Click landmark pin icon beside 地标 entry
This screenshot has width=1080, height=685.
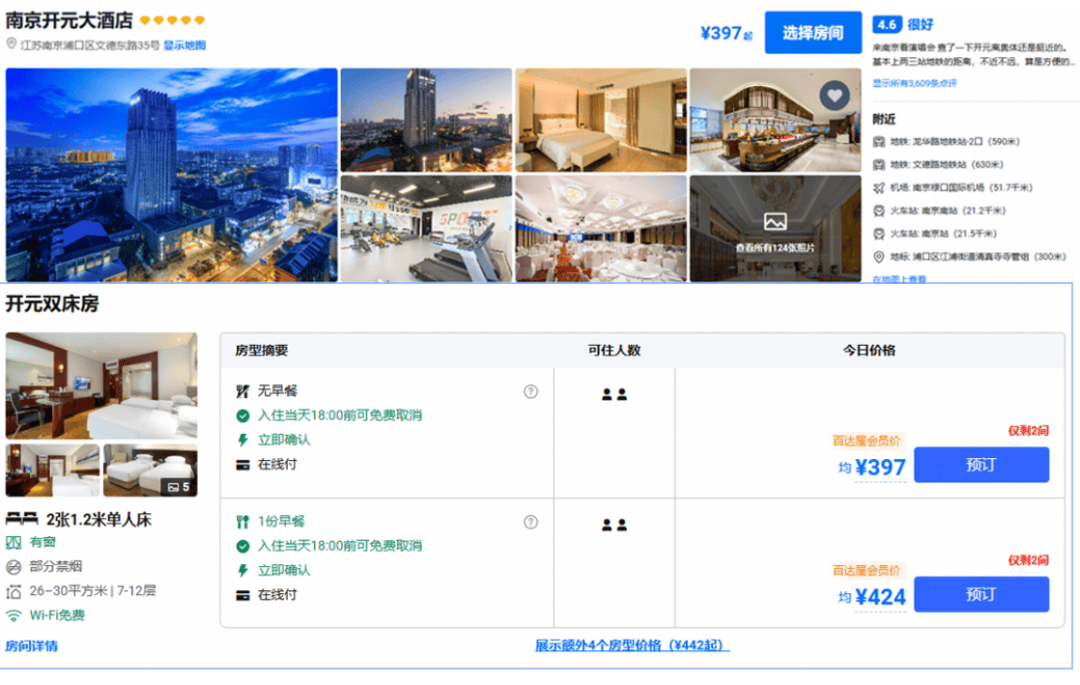pos(879,257)
